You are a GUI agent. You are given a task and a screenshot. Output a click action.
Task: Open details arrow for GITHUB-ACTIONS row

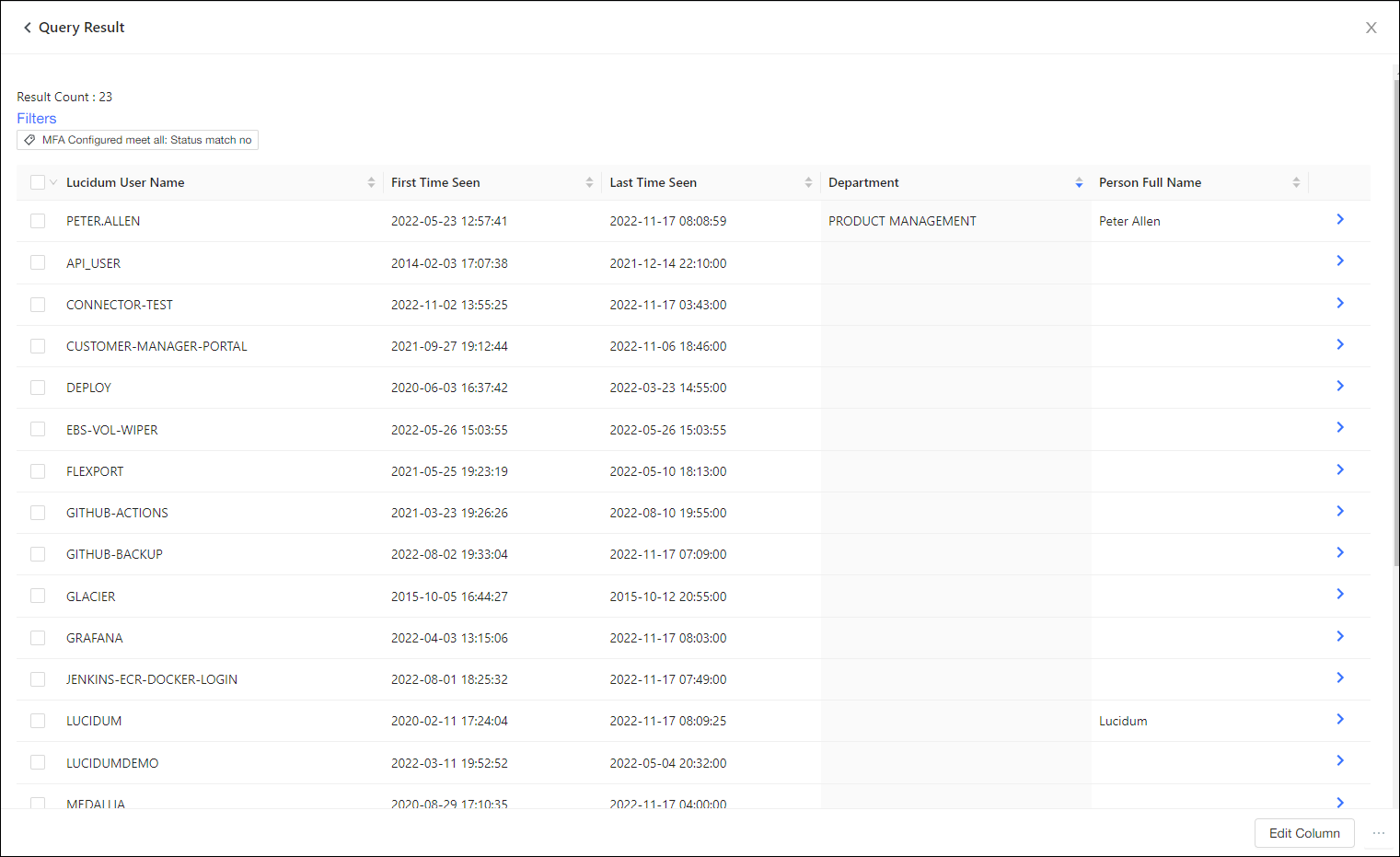pos(1340,511)
